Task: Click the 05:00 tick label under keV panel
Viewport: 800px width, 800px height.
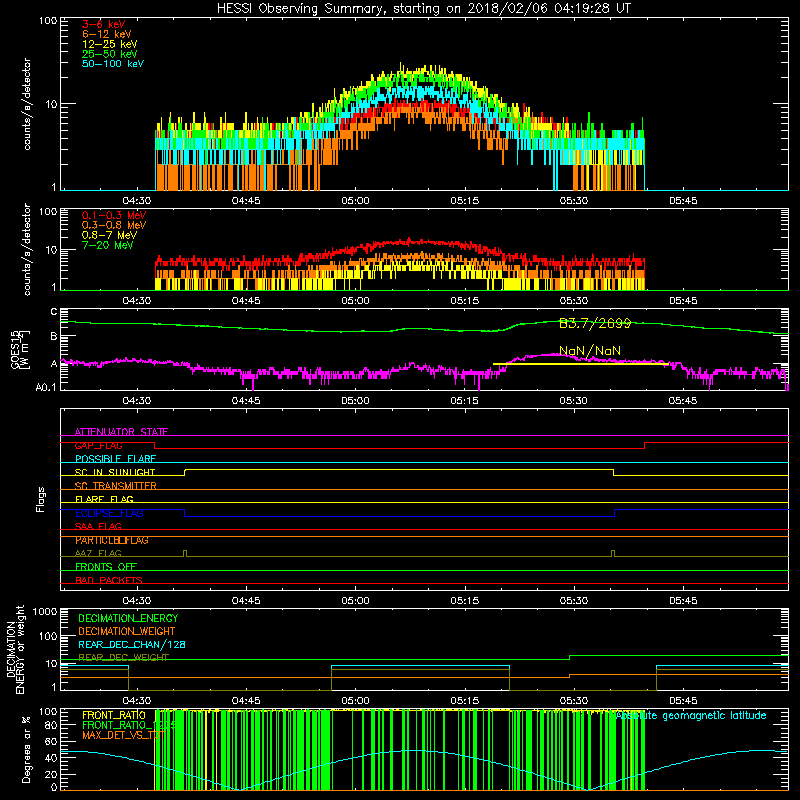Action: [355, 201]
